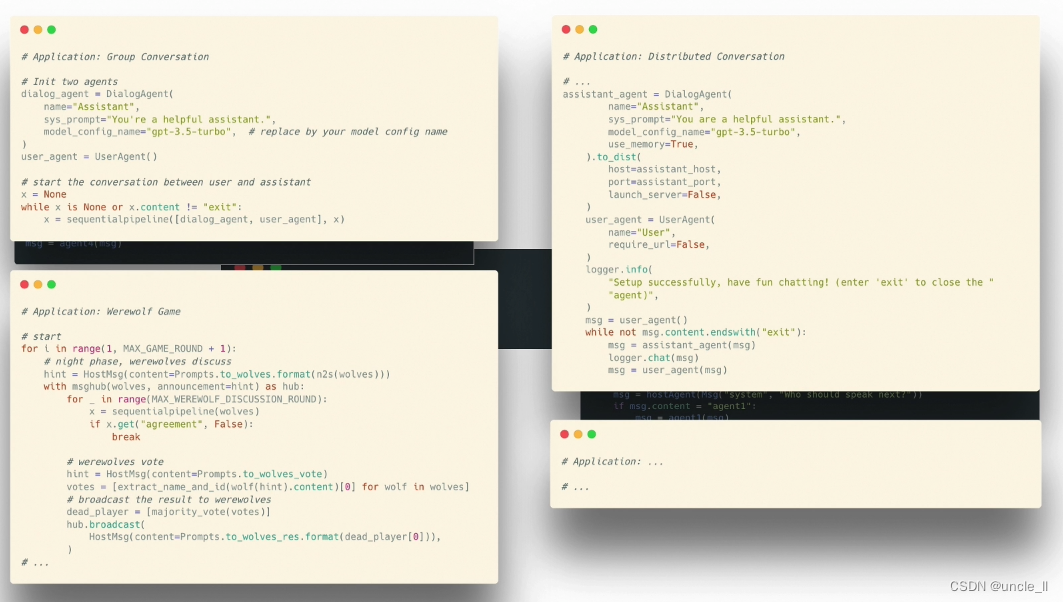Close the empty '# Application: ...' window
The width and height of the screenshot is (1063, 602).
pos(565,434)
